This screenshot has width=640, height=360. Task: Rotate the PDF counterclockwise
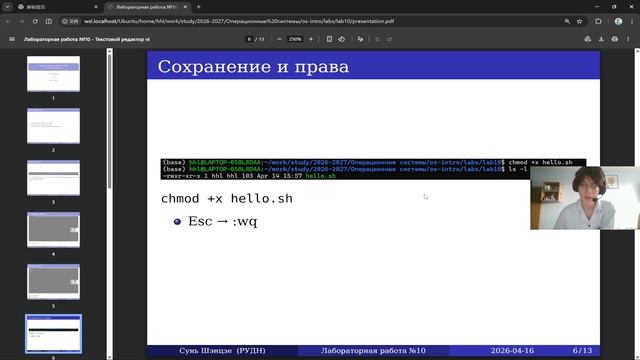point(342,39)
